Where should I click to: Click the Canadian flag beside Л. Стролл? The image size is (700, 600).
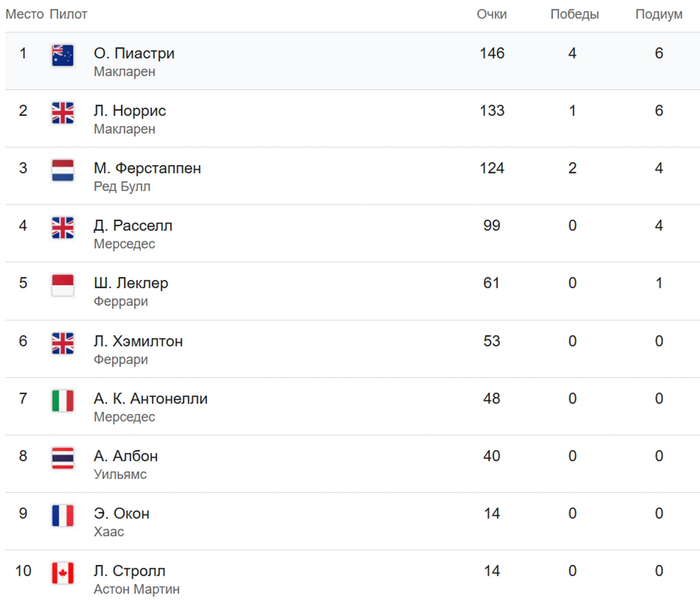click(63, 573)
